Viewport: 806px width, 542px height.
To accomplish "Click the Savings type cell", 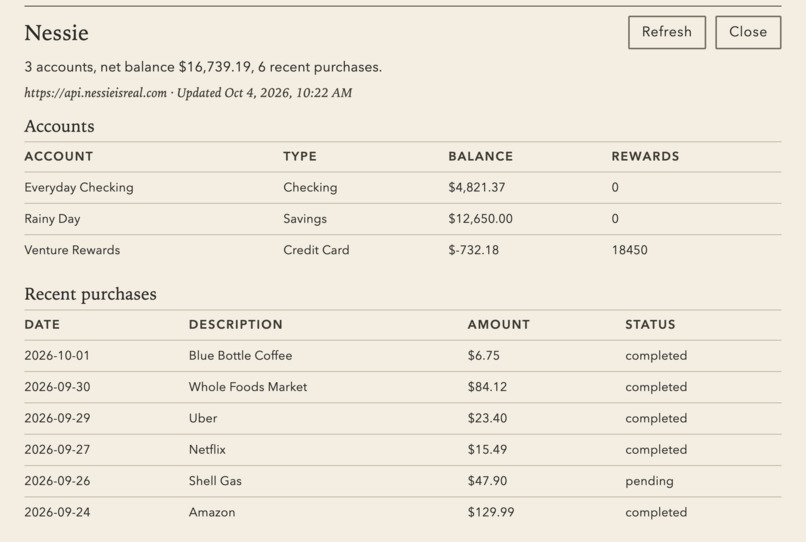I will click(305, 219).
